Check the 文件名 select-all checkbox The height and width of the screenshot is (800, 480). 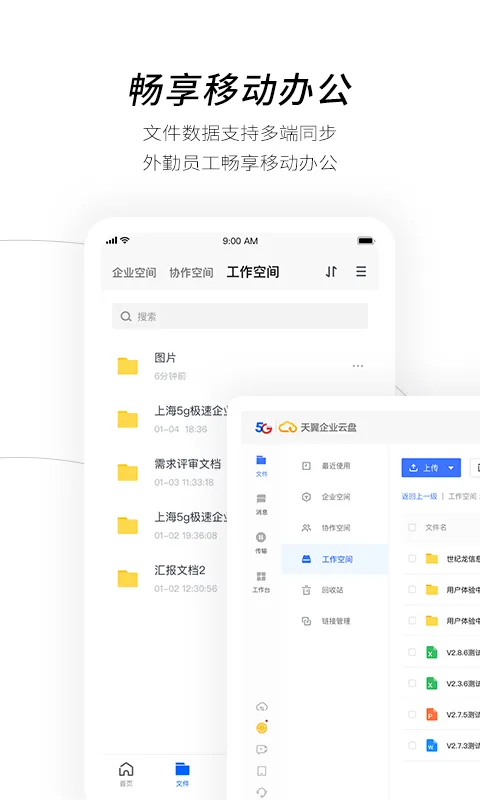pyautogui.click(x=412, y=528)
